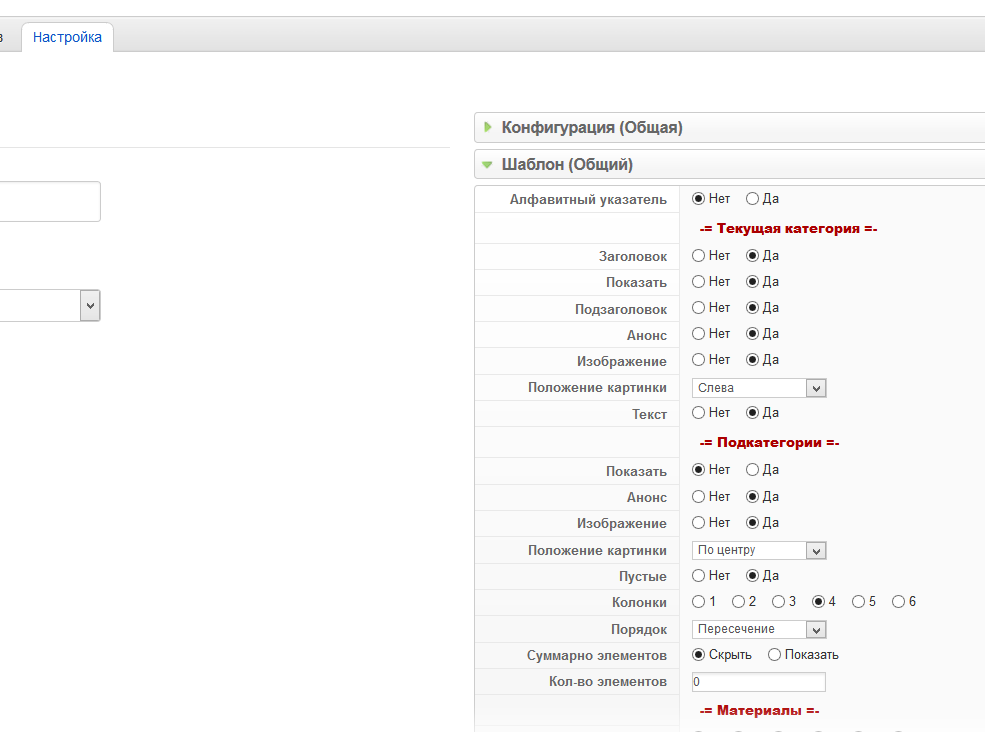The image size is (985, 732).
Task: Set Подзаголовок option to Нет
Action: click(698, 308)
